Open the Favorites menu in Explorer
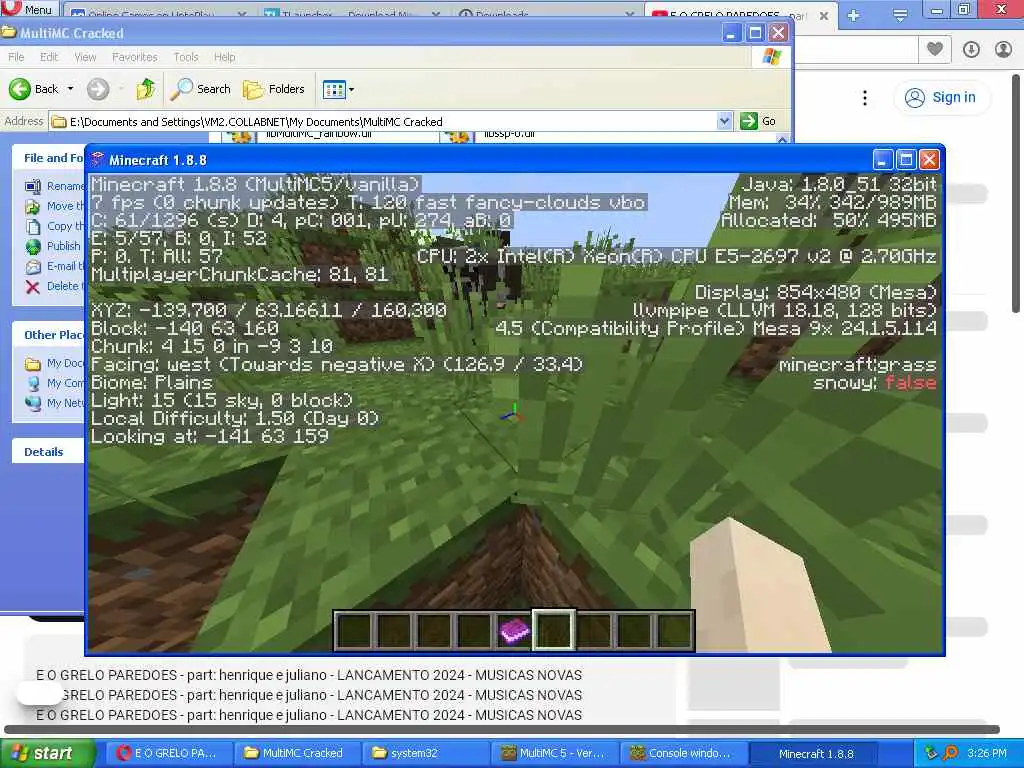Screen dimensions: 1024x768 (135, 57)
